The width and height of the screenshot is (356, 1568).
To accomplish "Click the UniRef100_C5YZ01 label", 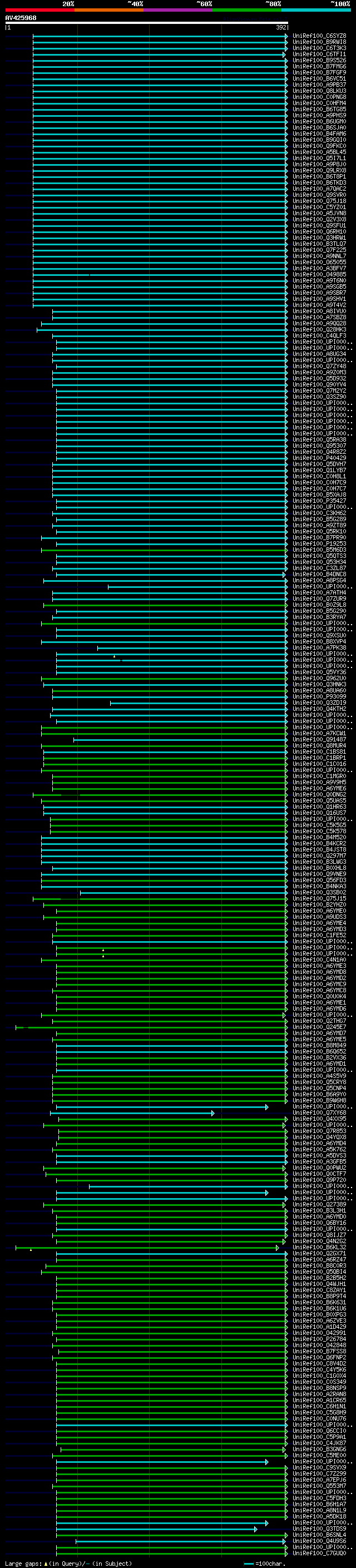I will click(319, 207).
